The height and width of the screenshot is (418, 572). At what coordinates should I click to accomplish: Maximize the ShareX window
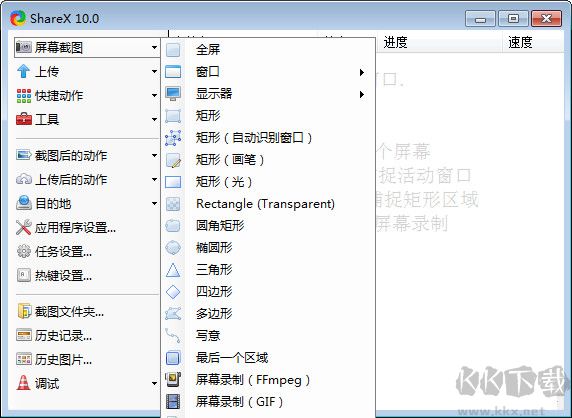(513, 18)
